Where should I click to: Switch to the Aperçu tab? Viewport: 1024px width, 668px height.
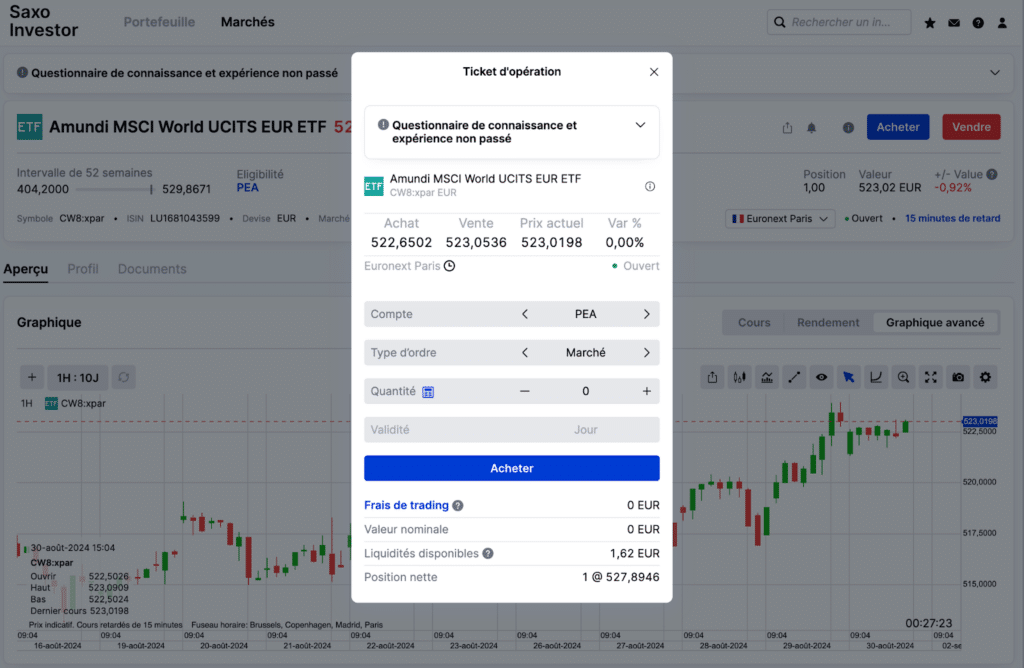pyautogui.click(x=25, y=269)
